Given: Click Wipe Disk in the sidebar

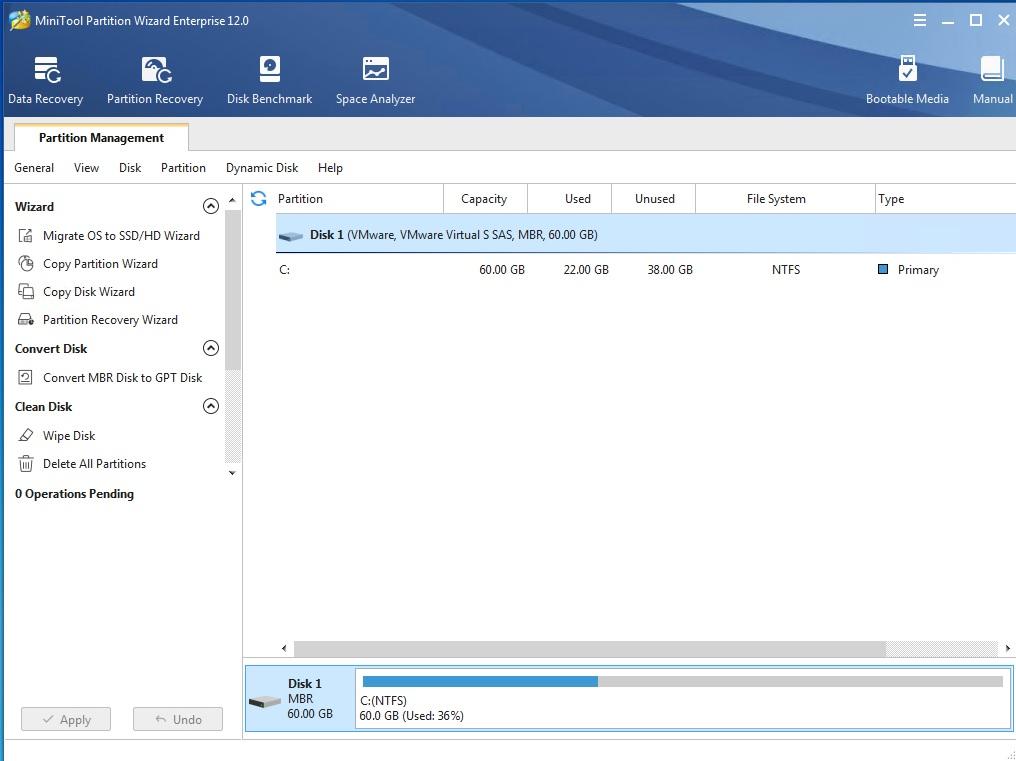Looking at the screenshot, I should (69, 436).
